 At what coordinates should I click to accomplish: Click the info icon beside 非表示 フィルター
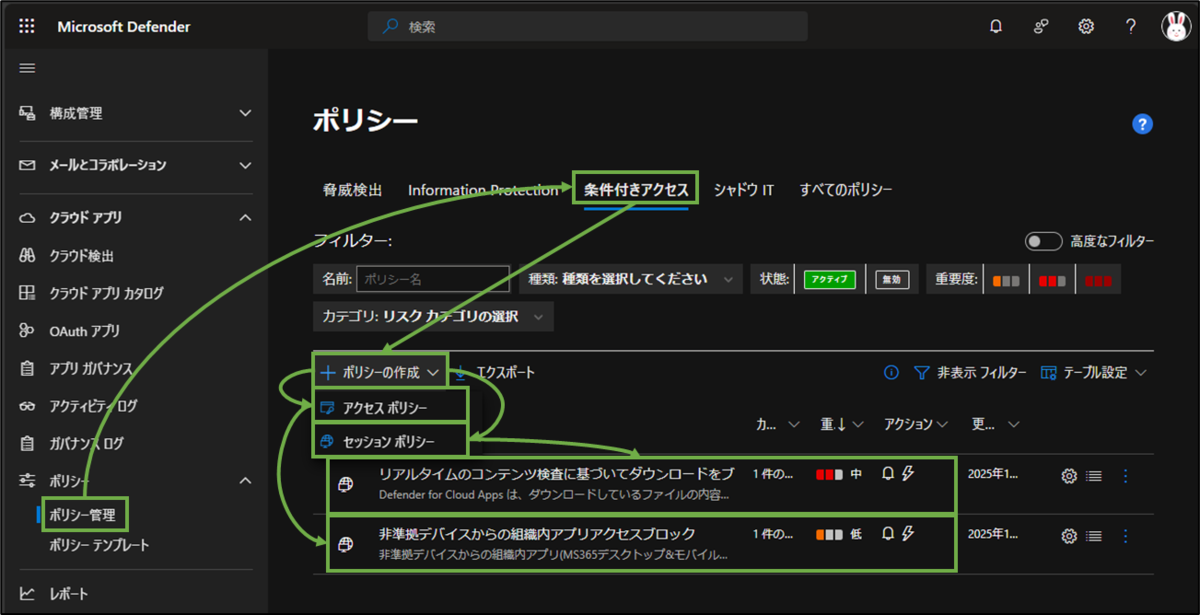point(892,373)
